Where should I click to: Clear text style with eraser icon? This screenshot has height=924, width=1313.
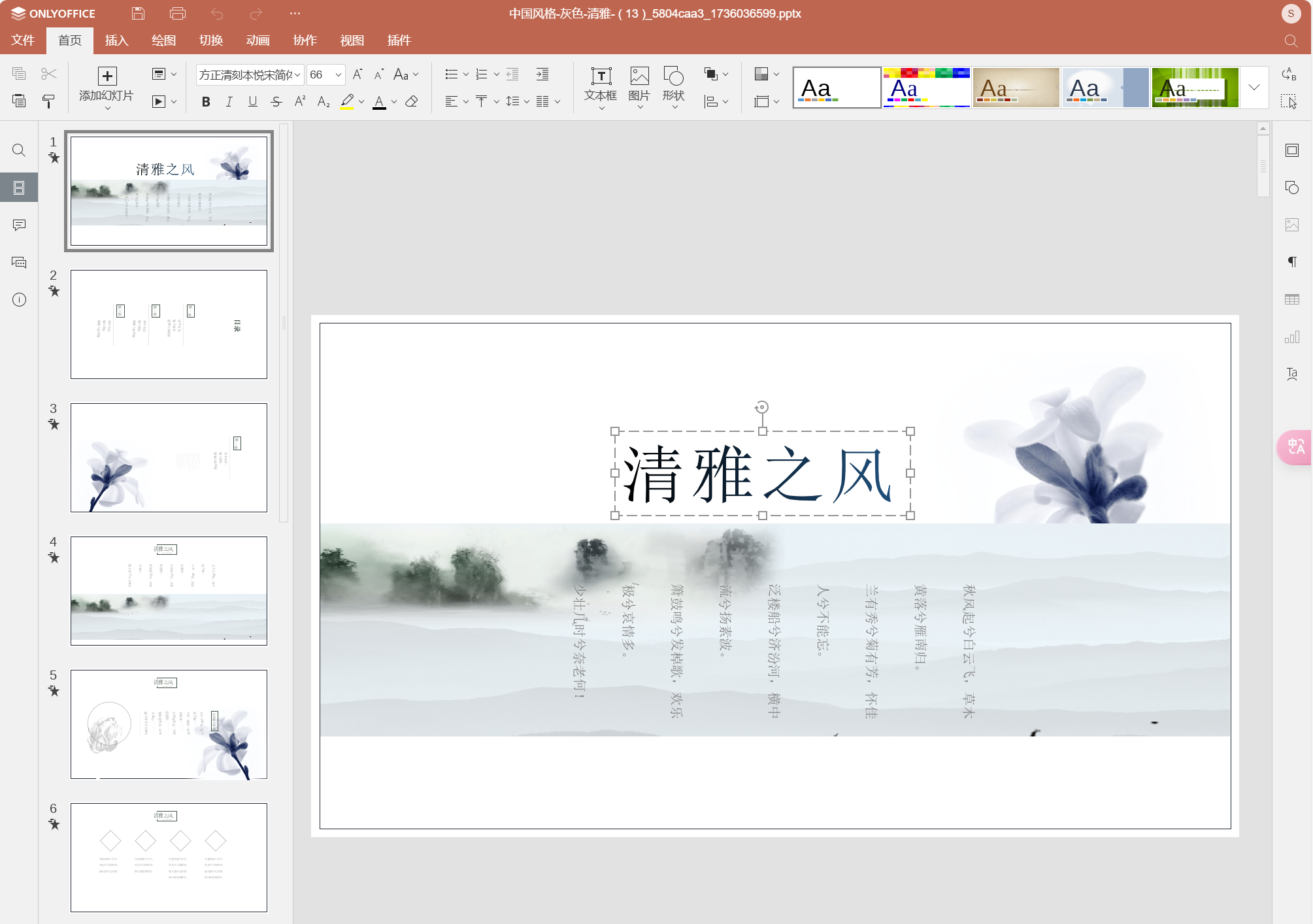point(412,101)
